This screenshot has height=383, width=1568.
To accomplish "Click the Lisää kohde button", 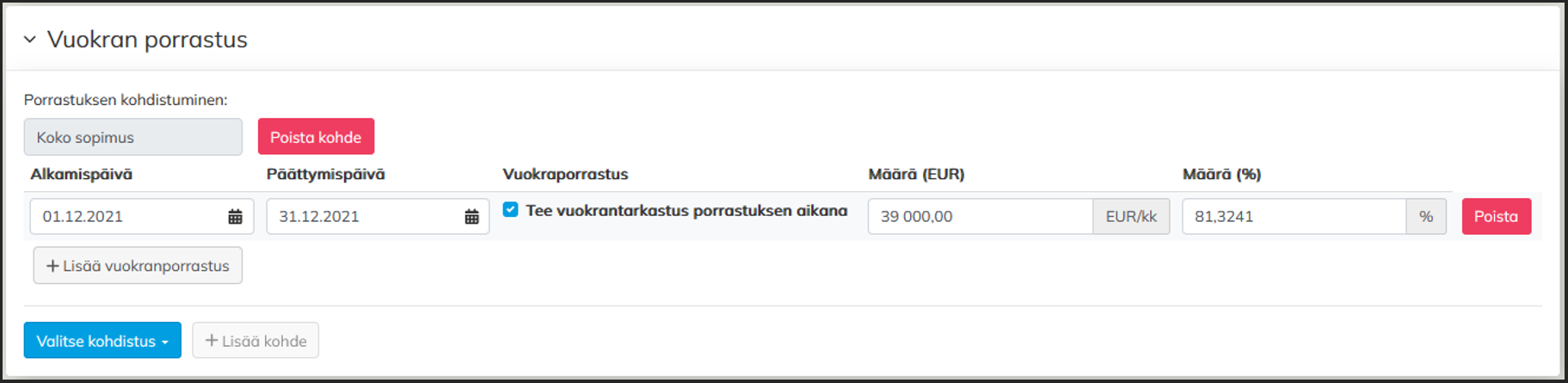I will tap(255, 341).
